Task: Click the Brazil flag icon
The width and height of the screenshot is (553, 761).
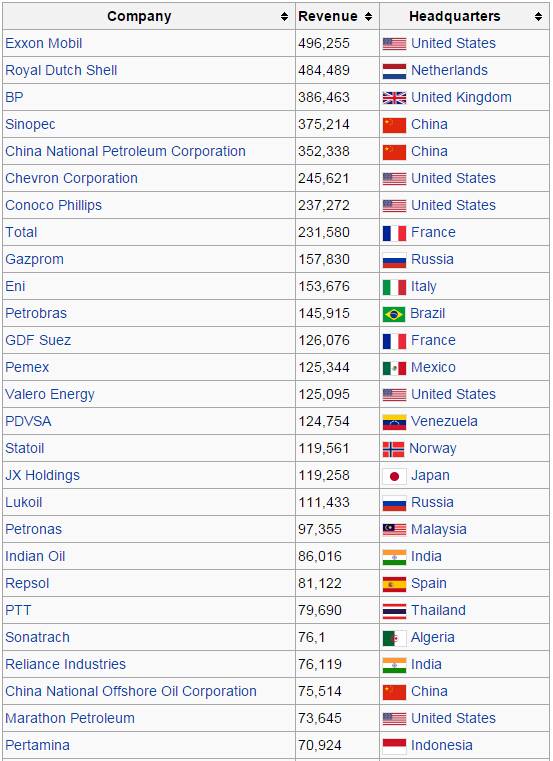Action: coord(394,314)
